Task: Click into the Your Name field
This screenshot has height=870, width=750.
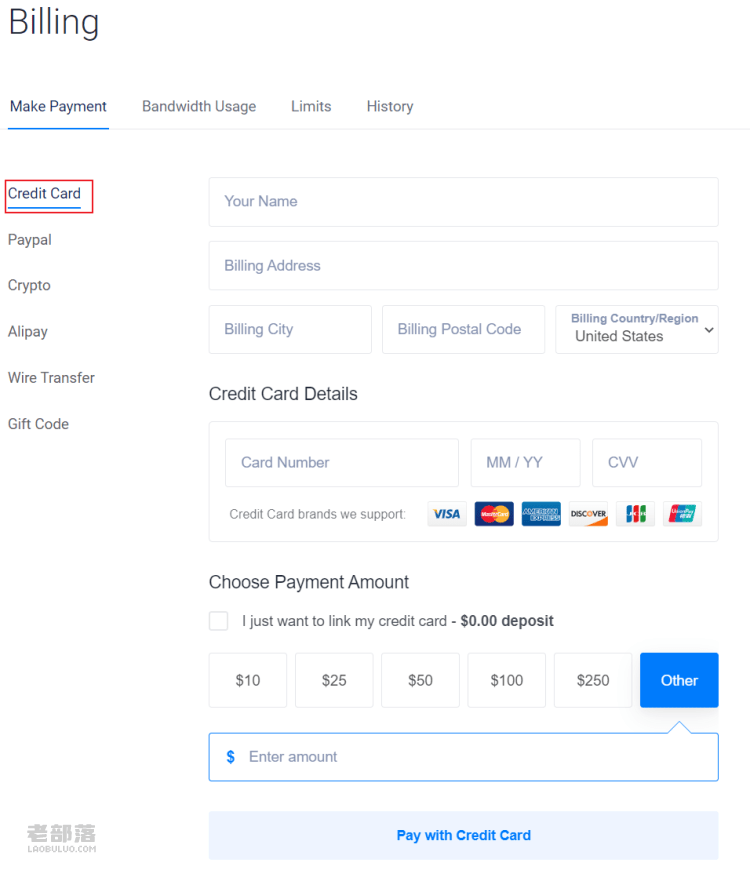Action: click(x=464, y=202)
